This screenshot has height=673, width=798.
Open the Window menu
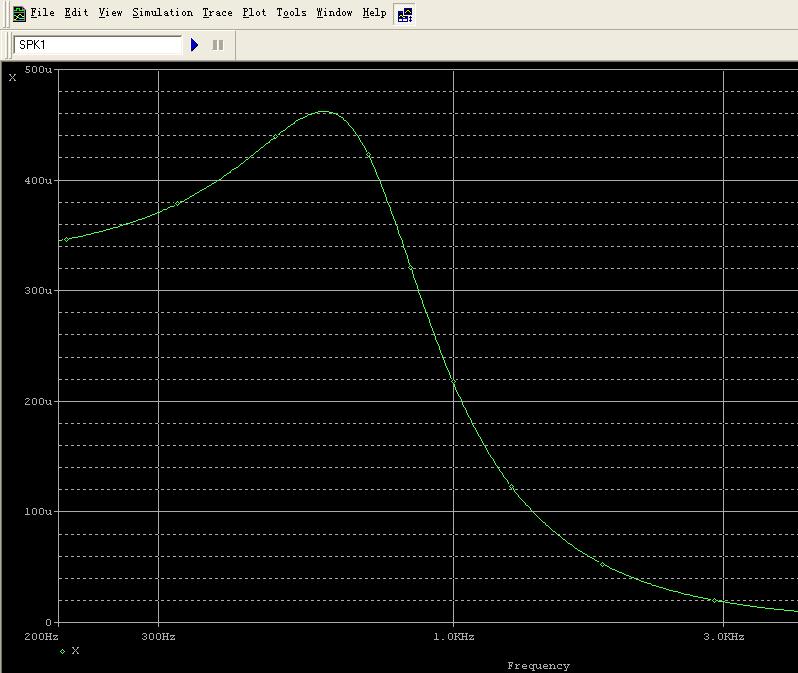click(334, 13)
